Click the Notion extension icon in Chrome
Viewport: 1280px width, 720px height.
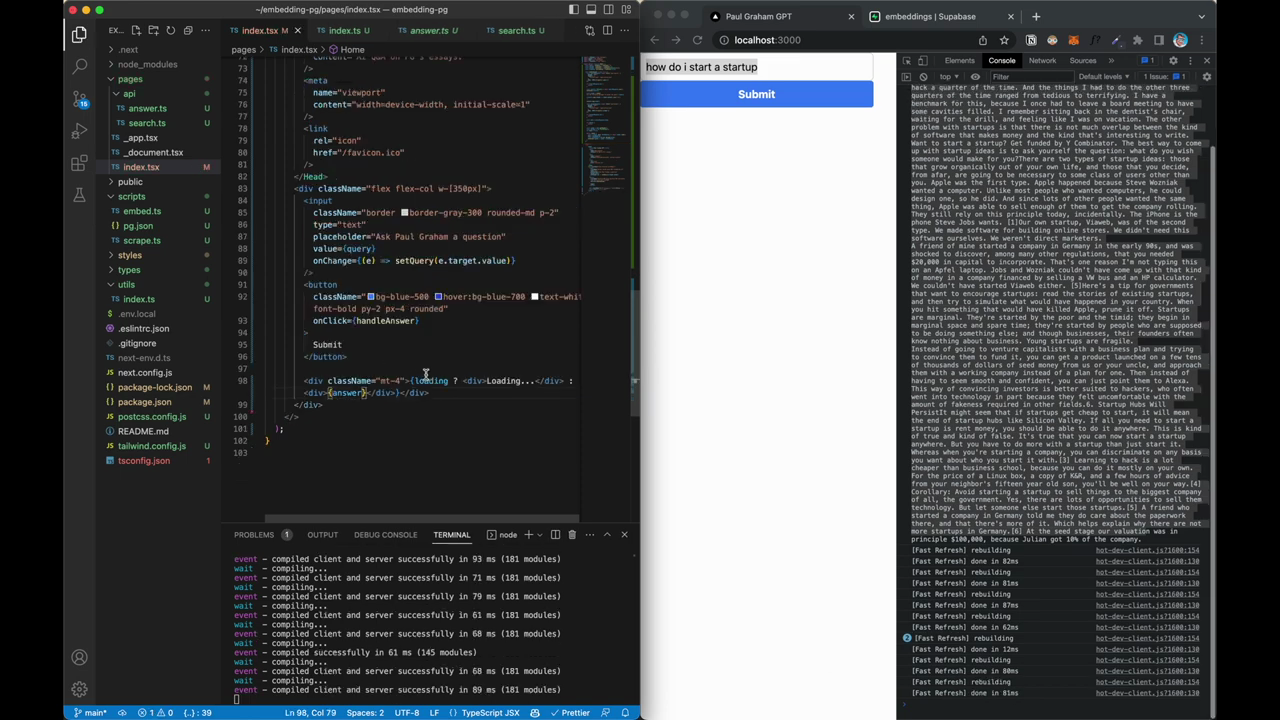click(1031, 41)
